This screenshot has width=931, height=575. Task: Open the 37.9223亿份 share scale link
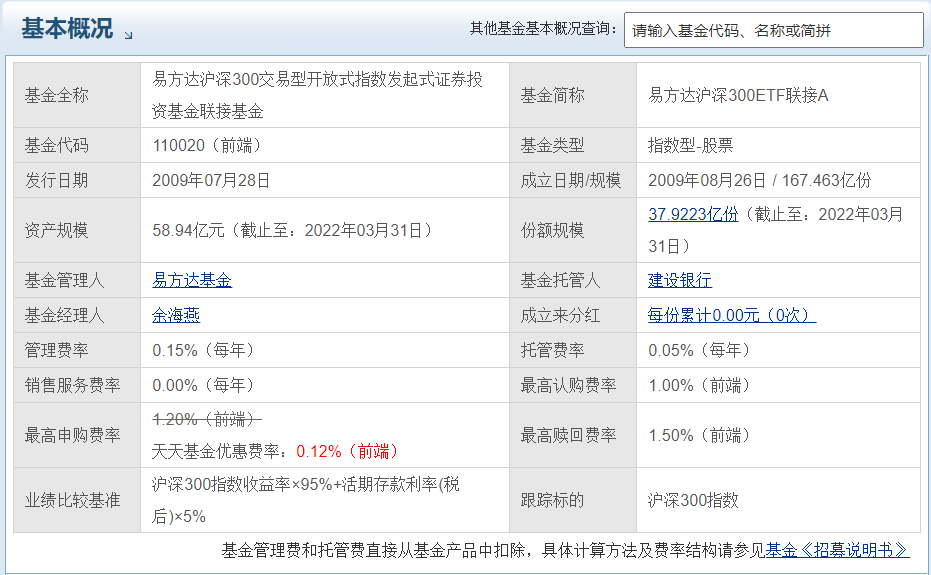(x=693, y=214)
